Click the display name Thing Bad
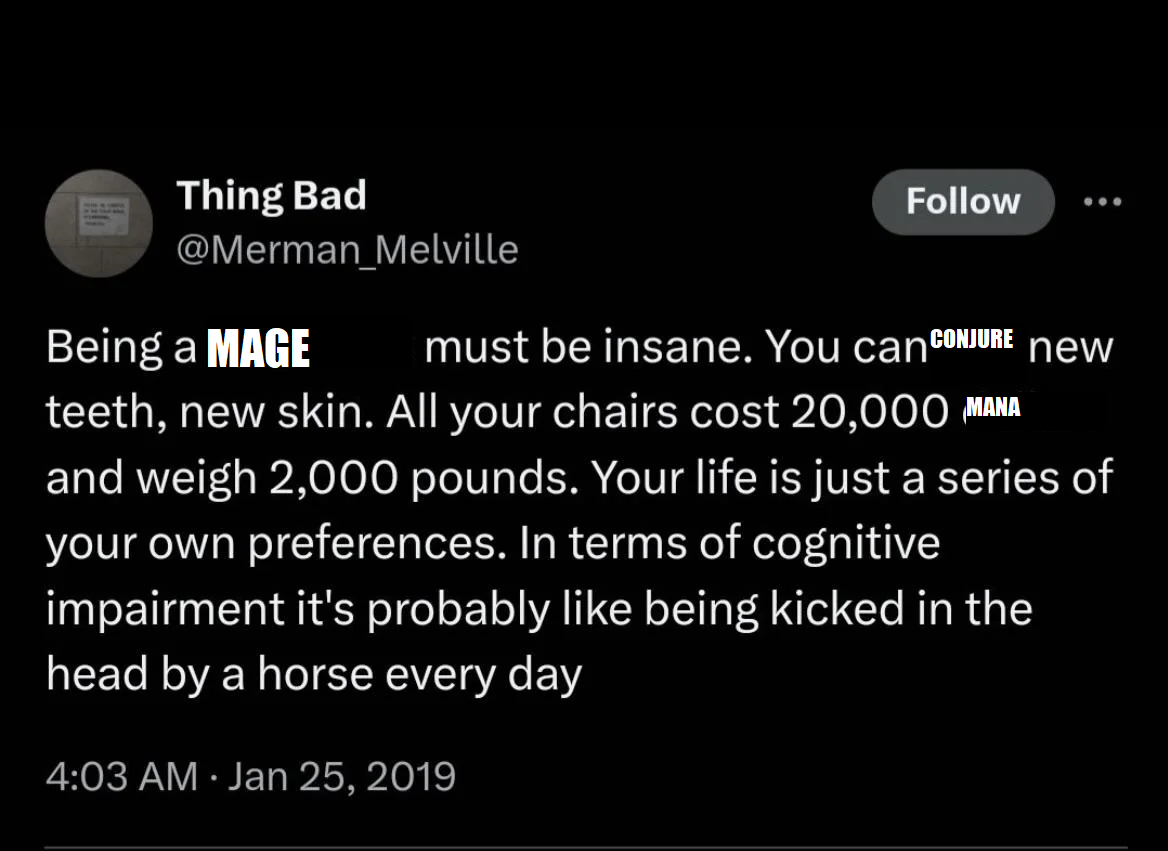Screen dimensions: 1168x851 tap(271, 196)
